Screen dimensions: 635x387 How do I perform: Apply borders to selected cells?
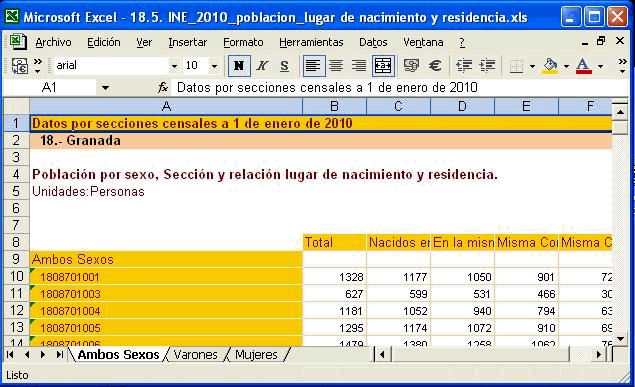(516, 66)
